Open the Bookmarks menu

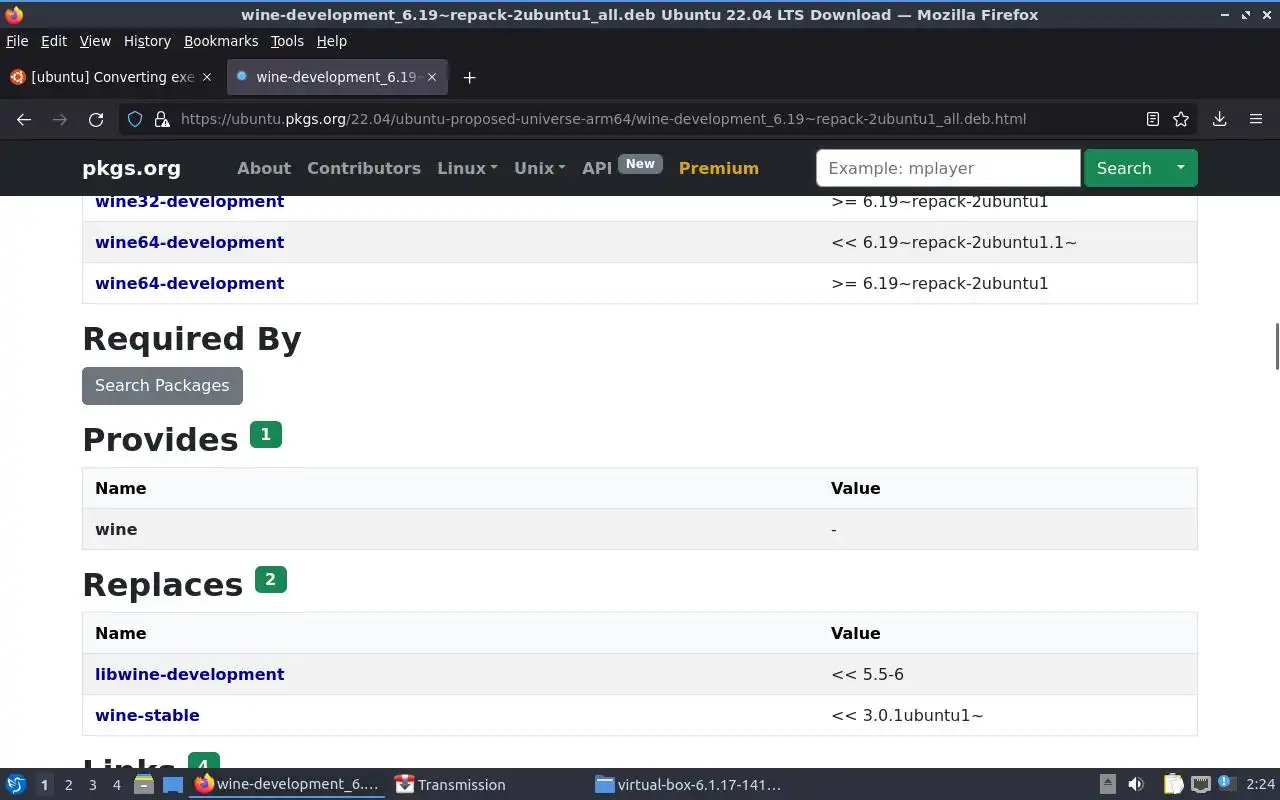coord(221,41)
